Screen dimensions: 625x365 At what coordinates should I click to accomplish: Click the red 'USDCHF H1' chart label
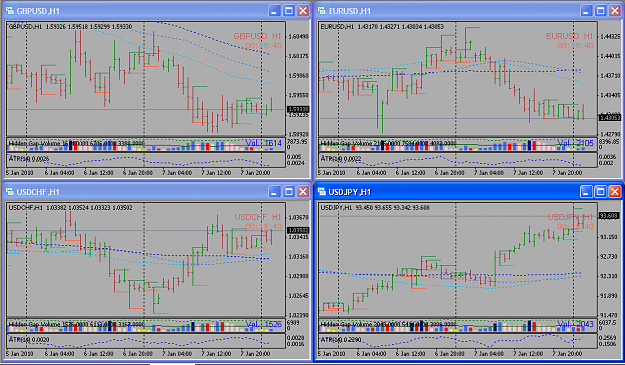258,217
